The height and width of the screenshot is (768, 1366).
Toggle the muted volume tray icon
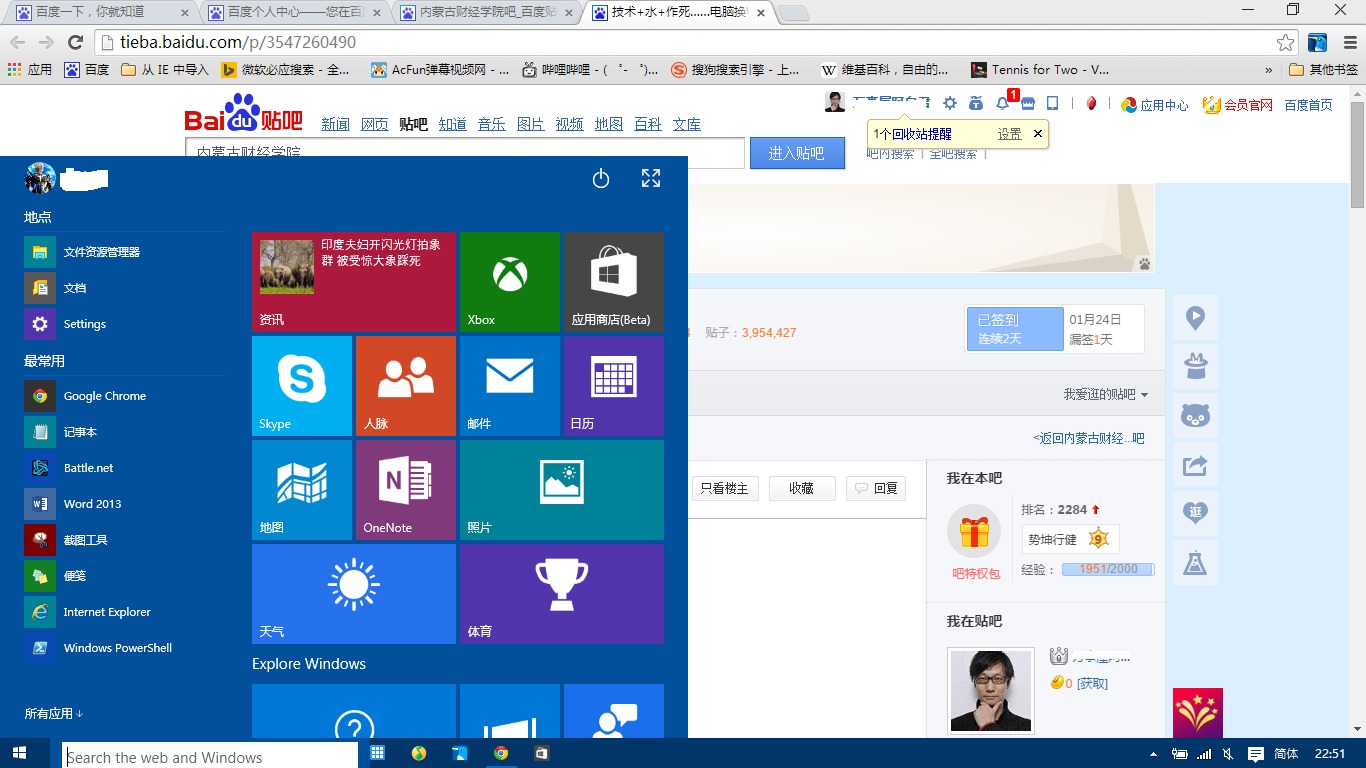tap(1228, 754)
